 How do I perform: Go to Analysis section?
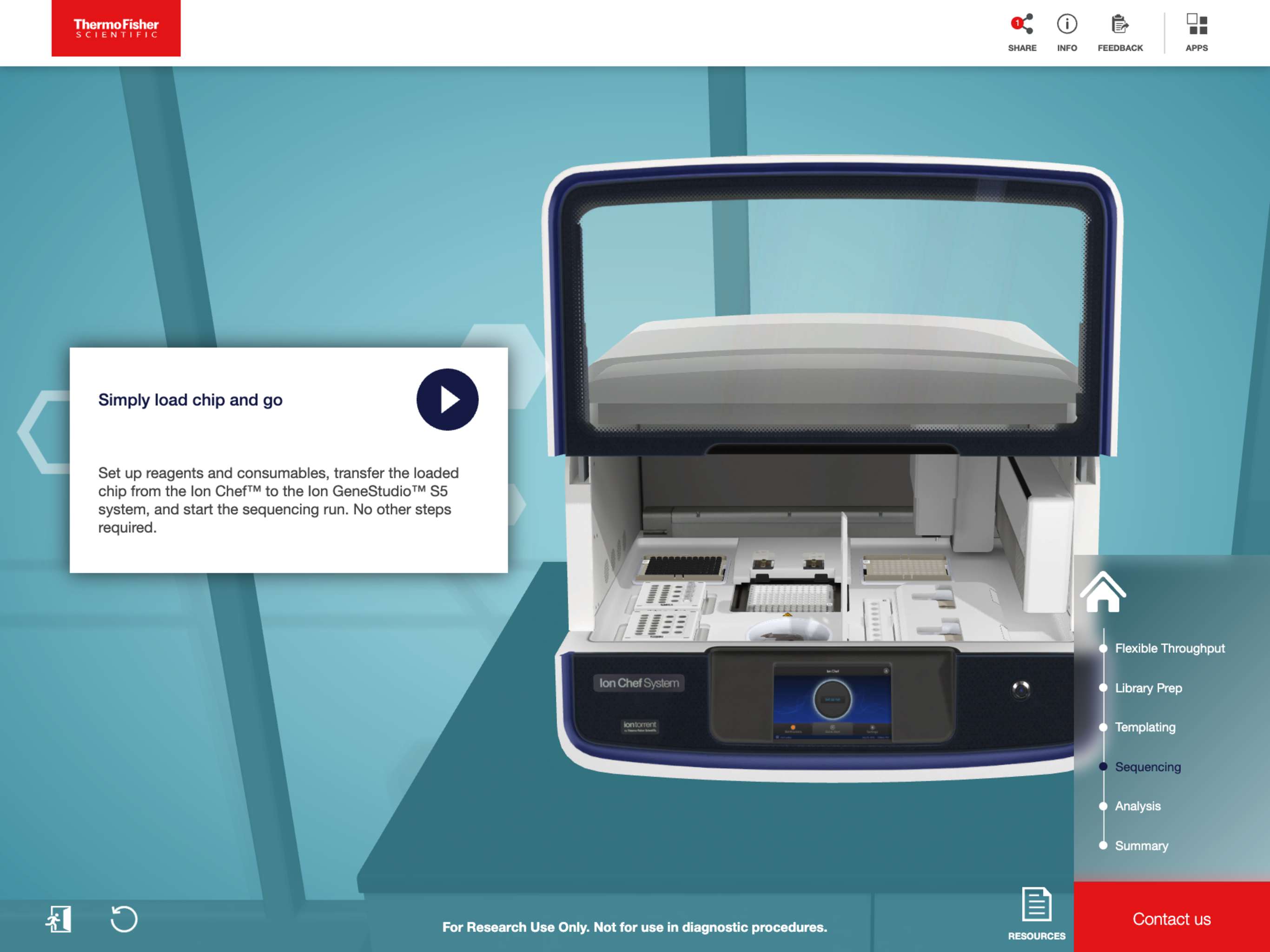tap(1138, 806)
